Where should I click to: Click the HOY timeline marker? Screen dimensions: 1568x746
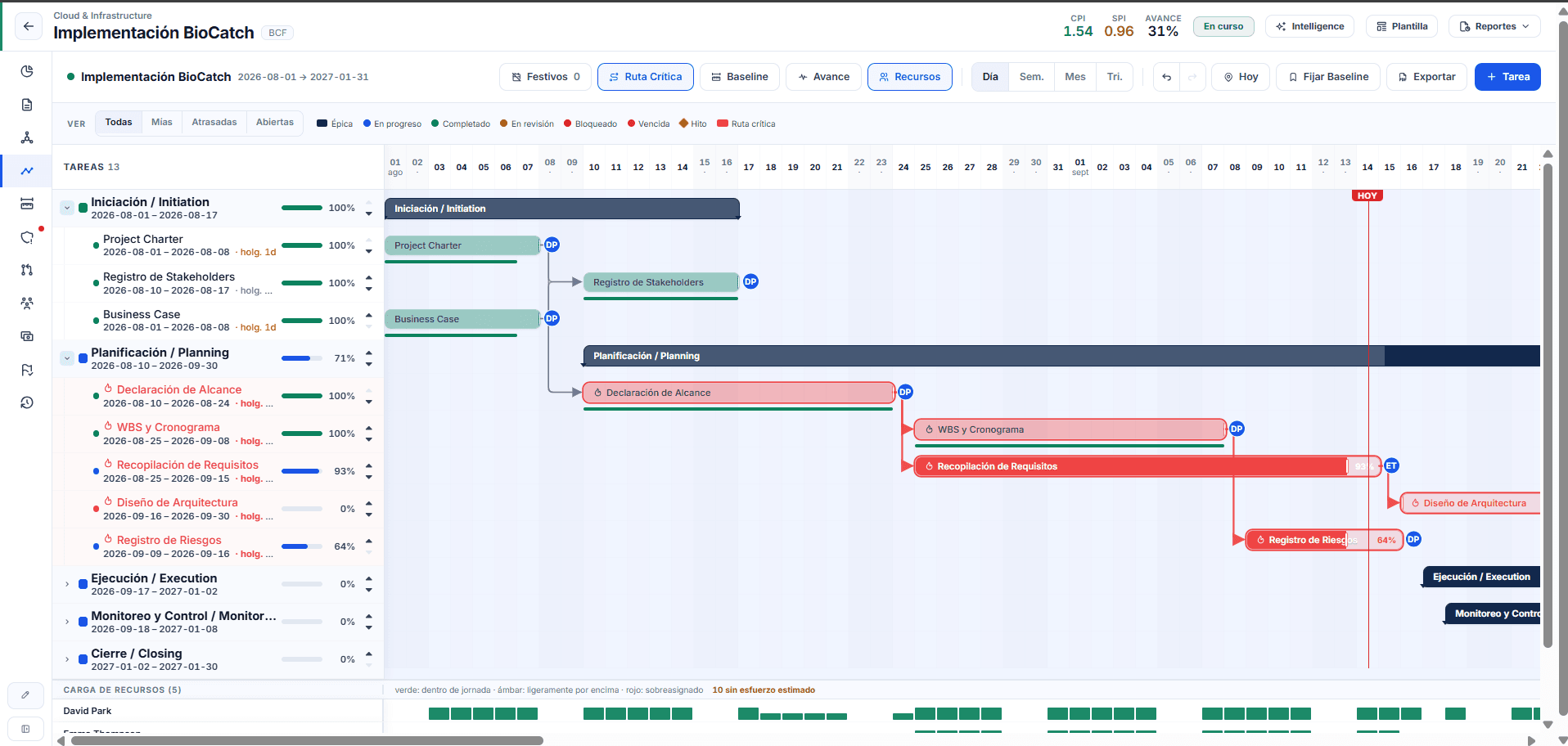point(1367,195)
